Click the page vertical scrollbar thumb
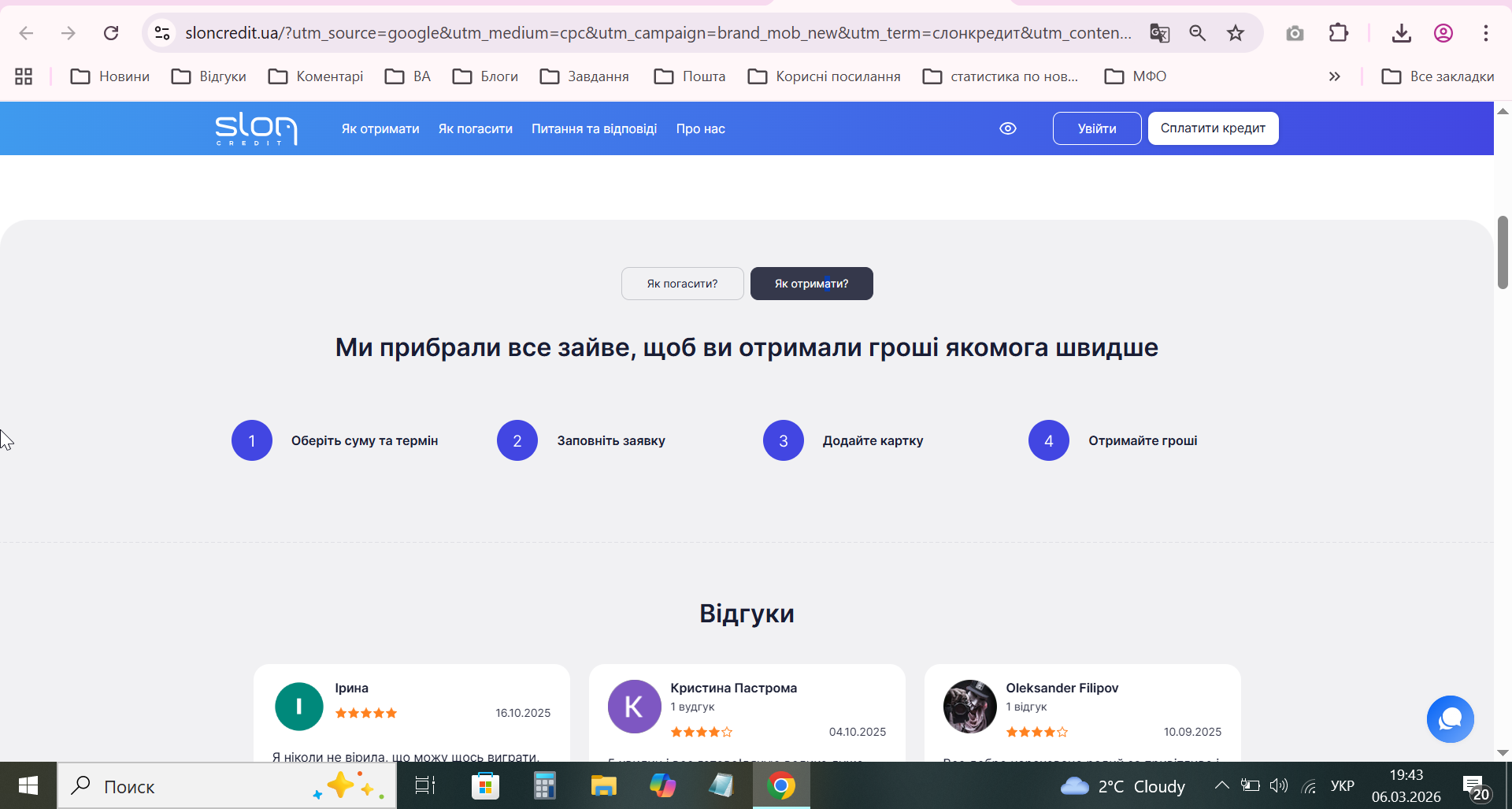The height and width of the screenshot is (809, 1512). point(1503,252)
